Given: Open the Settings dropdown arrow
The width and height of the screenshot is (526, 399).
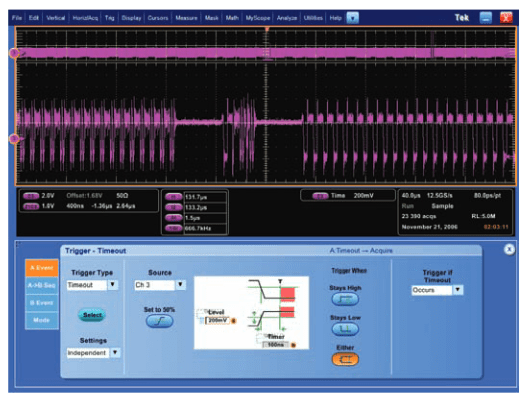Looking at the screenshot, I should pos(115,353).
